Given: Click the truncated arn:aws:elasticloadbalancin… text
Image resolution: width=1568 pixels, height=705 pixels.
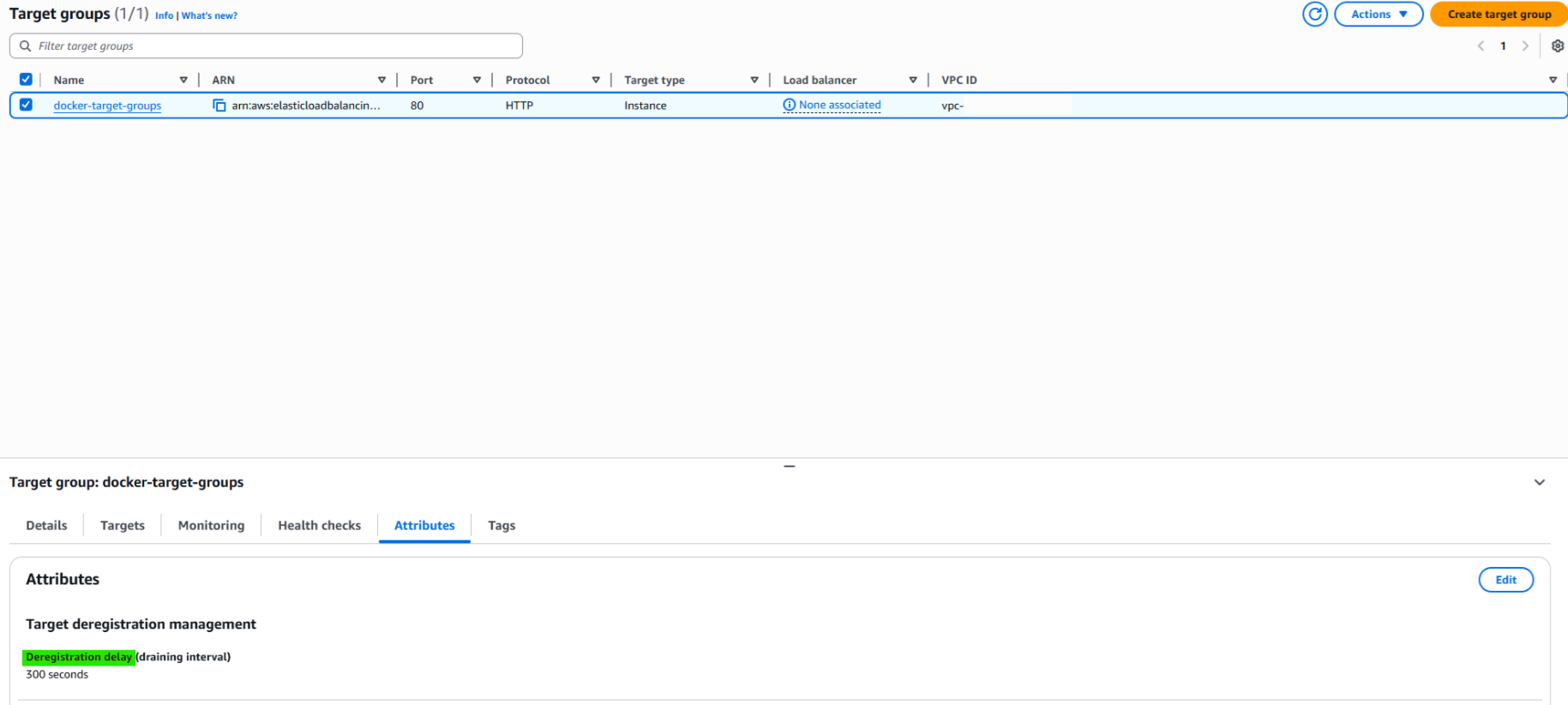Looking at the screenshot, I should (305, 105).
